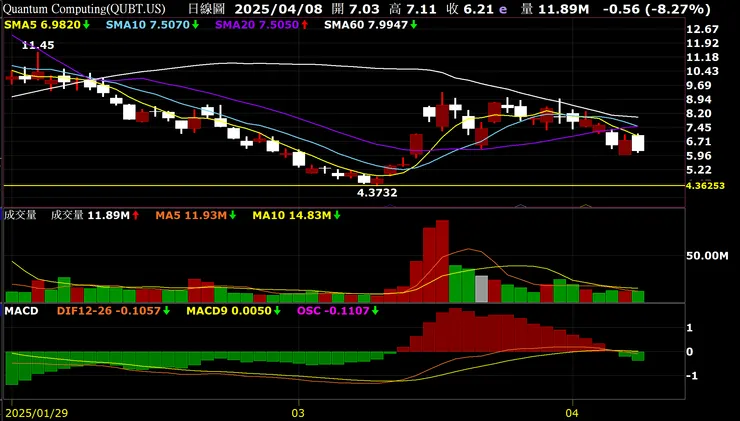Click the MACD axis label 1
Viewport: 740px width, 421px height.
(x=690, y=328)
